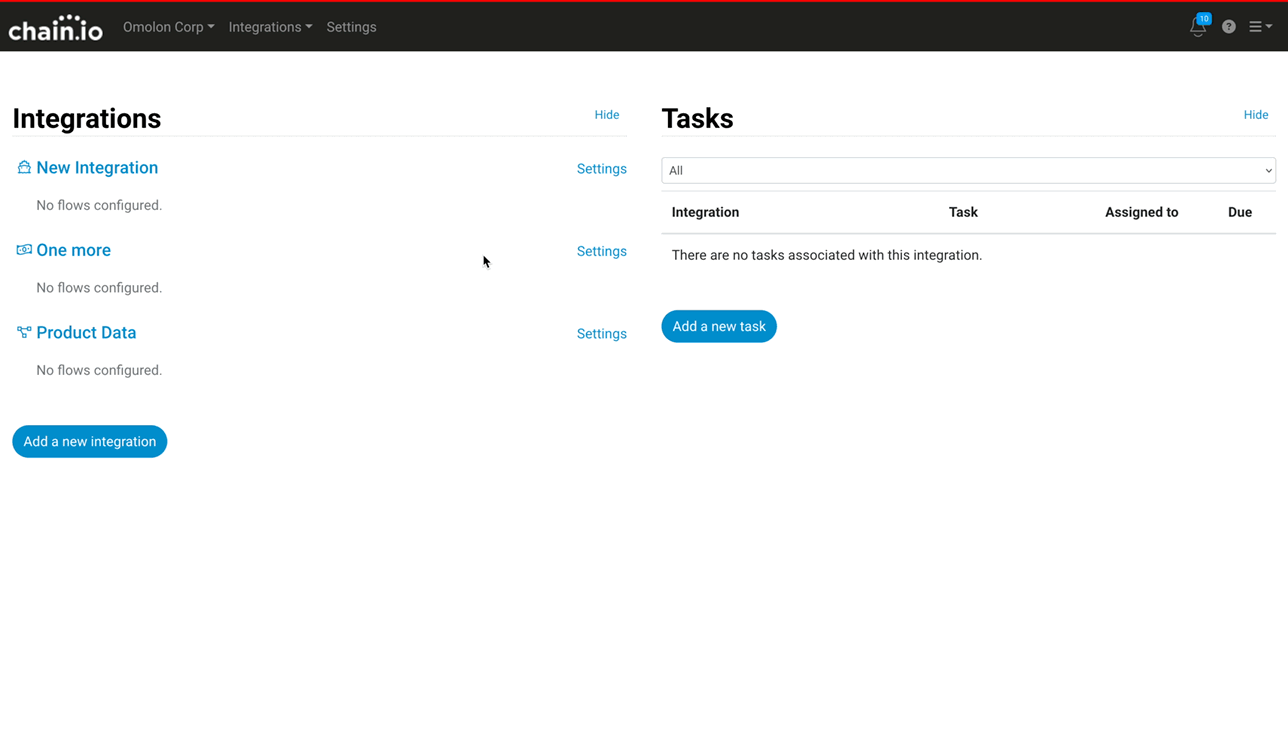Click the Assigned to column header
The width and height of the screenshot is (1288, 732).
tap(1141, 212)
